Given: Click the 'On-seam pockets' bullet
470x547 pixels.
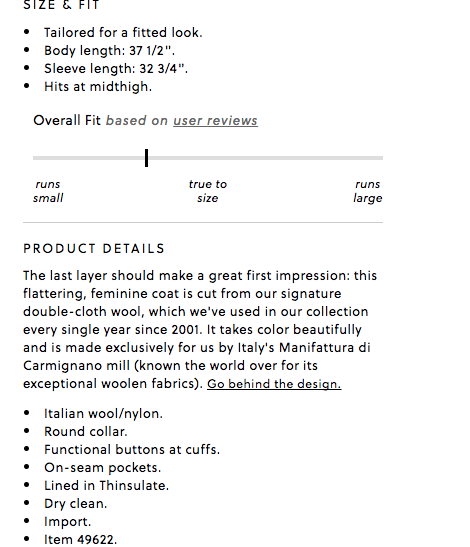Looking at the screenshot, I should point(103,468).
